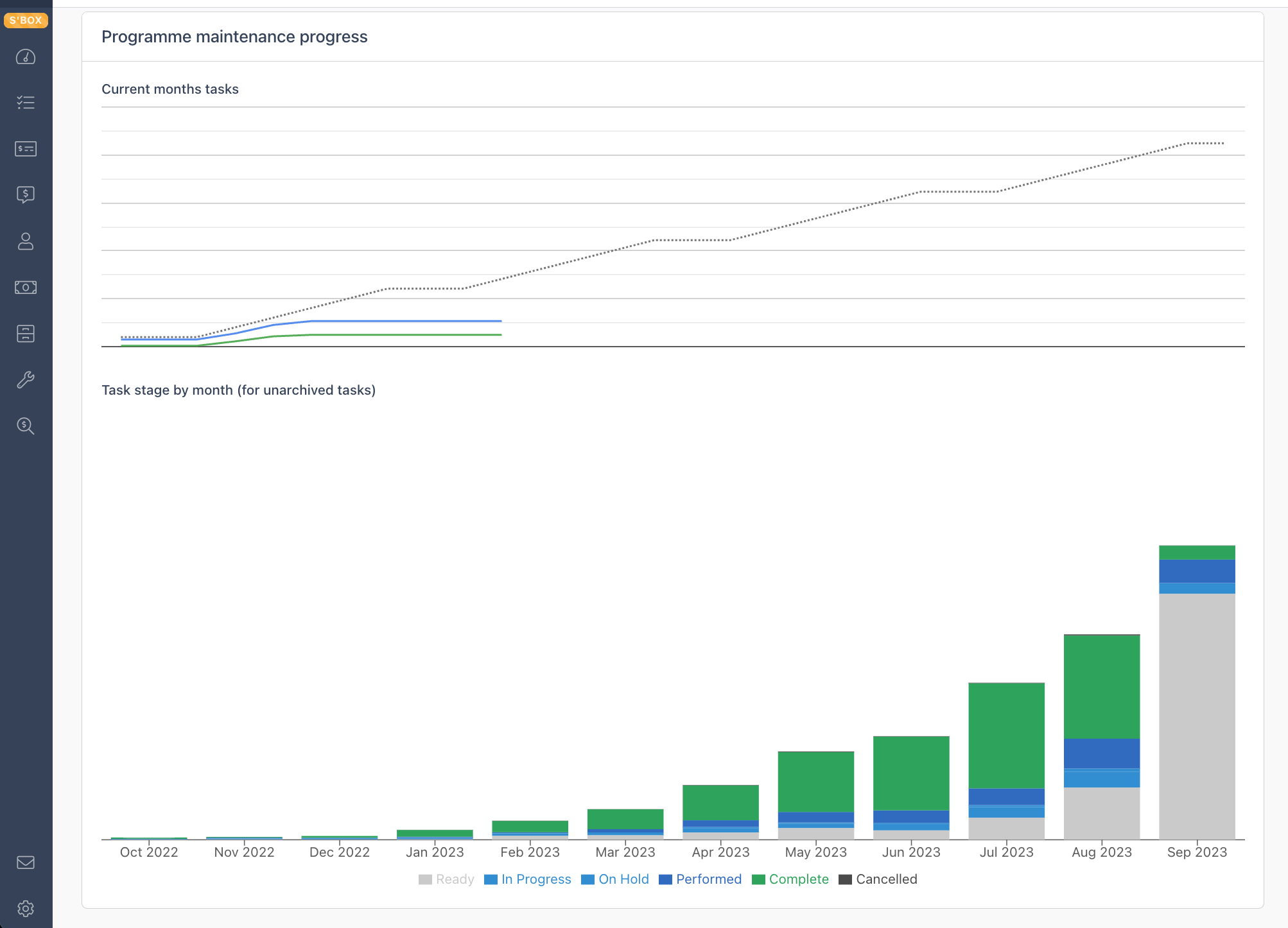
Task: Open the person profile icon in sidebar
Action: pyautogui.click(x=26, y=241)
